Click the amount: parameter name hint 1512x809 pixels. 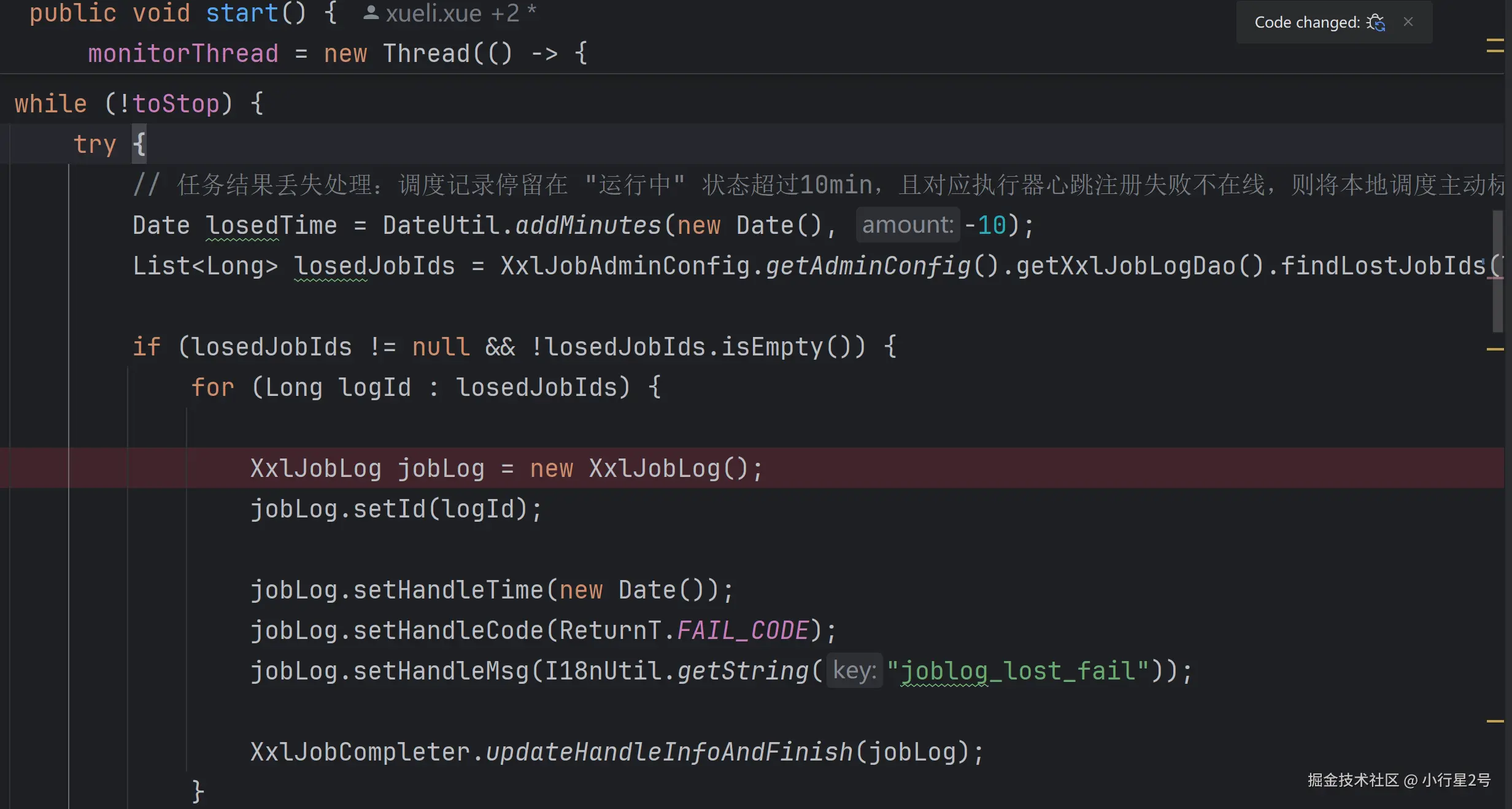point(906,225)
